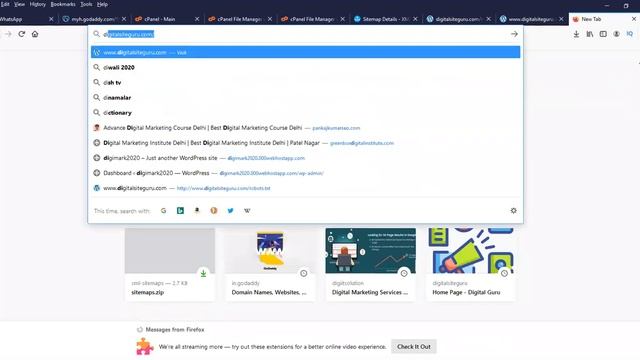Select the highlighted www.digitalsiteguru.com Visit suggestion
640x360 pixels.
305,52
